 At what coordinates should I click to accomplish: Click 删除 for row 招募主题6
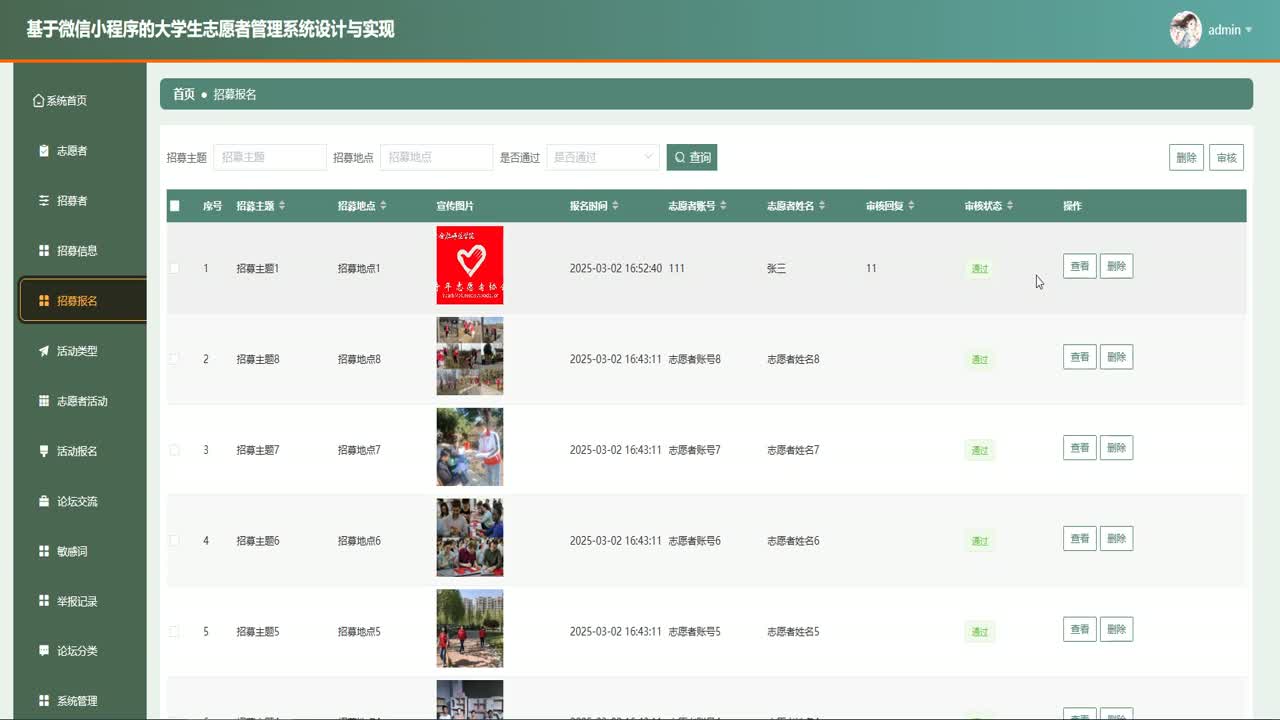click(1117, 538)
